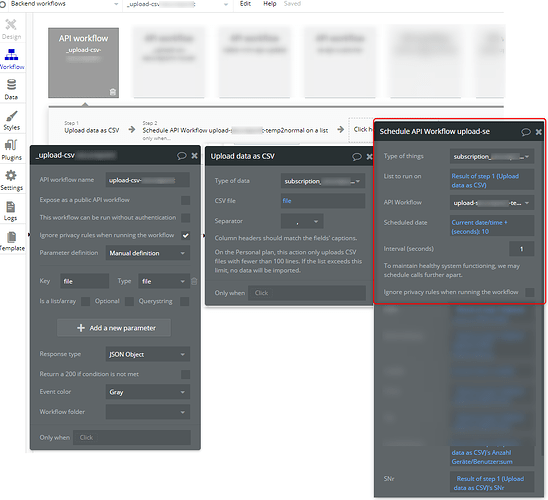Open the Help menu

269,4
